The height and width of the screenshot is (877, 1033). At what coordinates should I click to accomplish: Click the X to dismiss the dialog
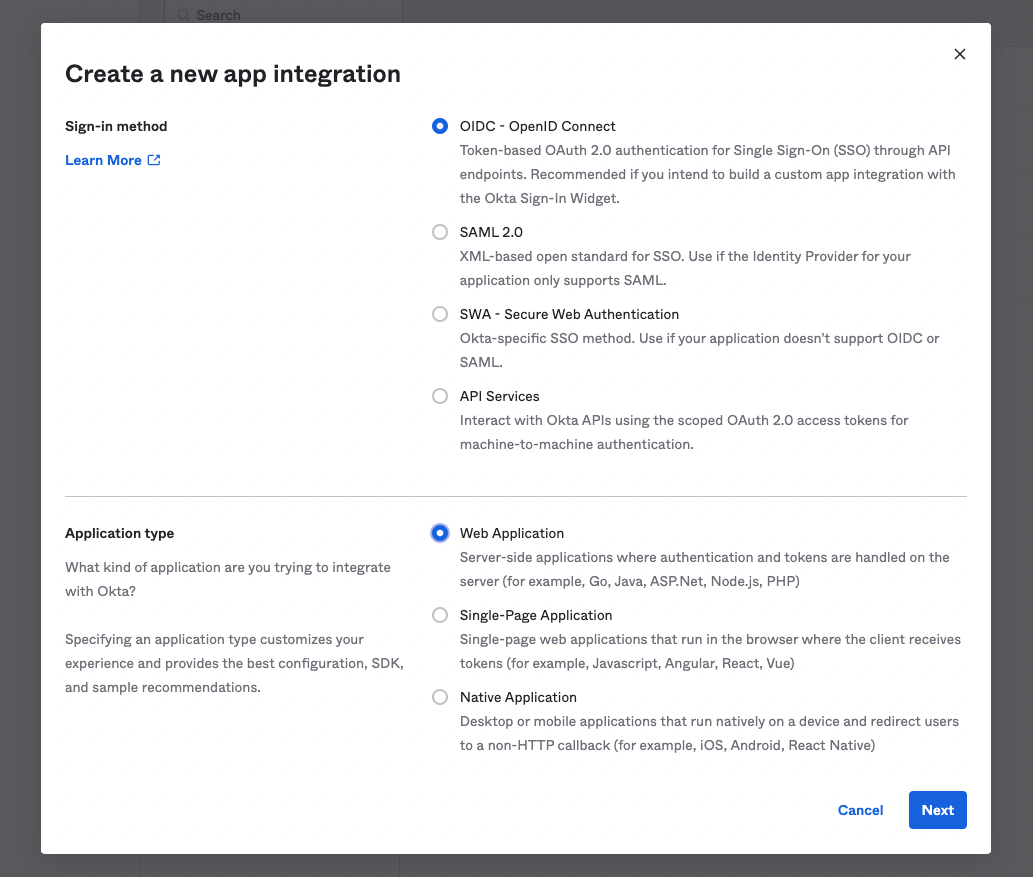coord(959,54)
